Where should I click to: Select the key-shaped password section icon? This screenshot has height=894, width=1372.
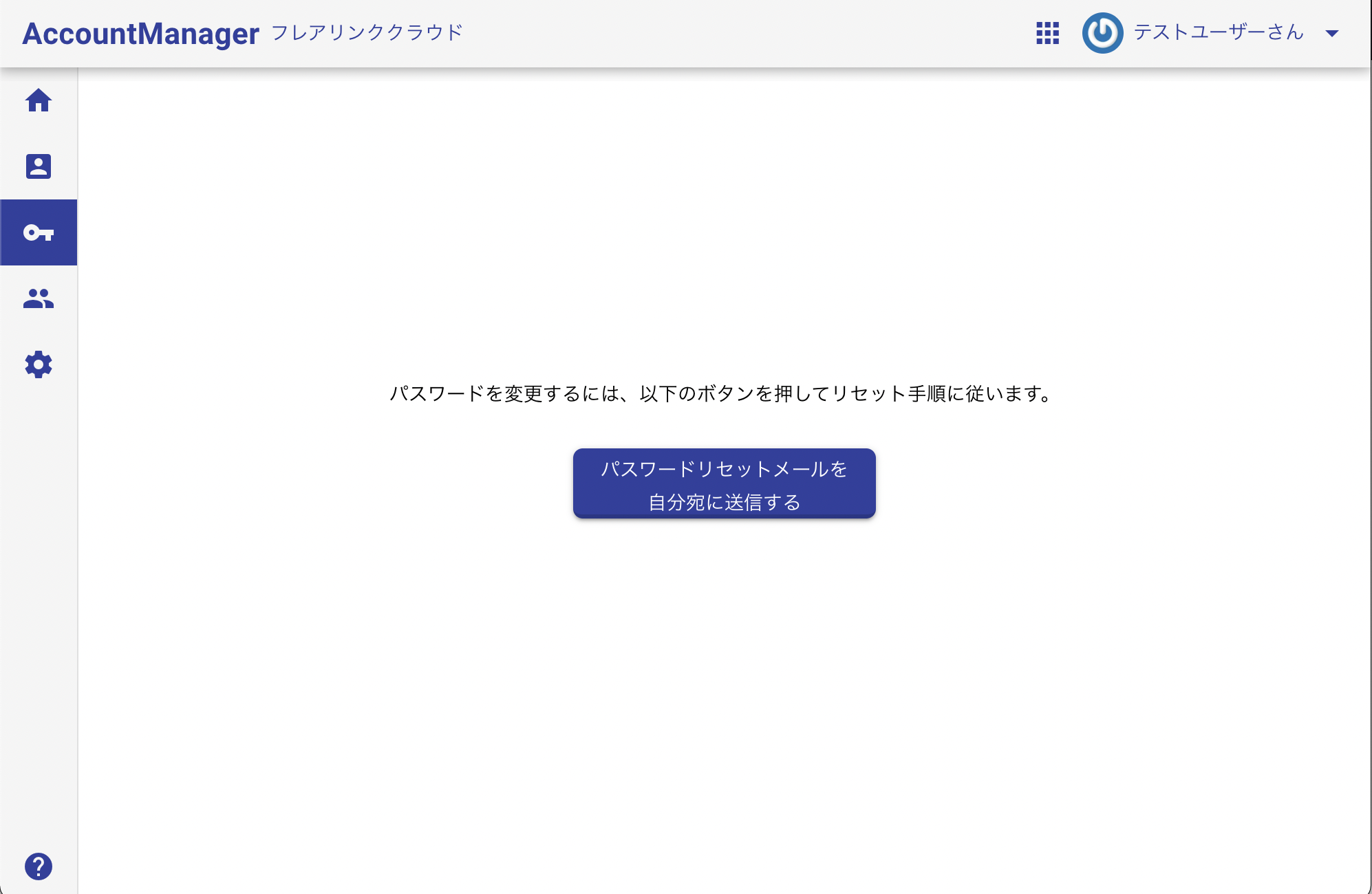click(39, 232)
